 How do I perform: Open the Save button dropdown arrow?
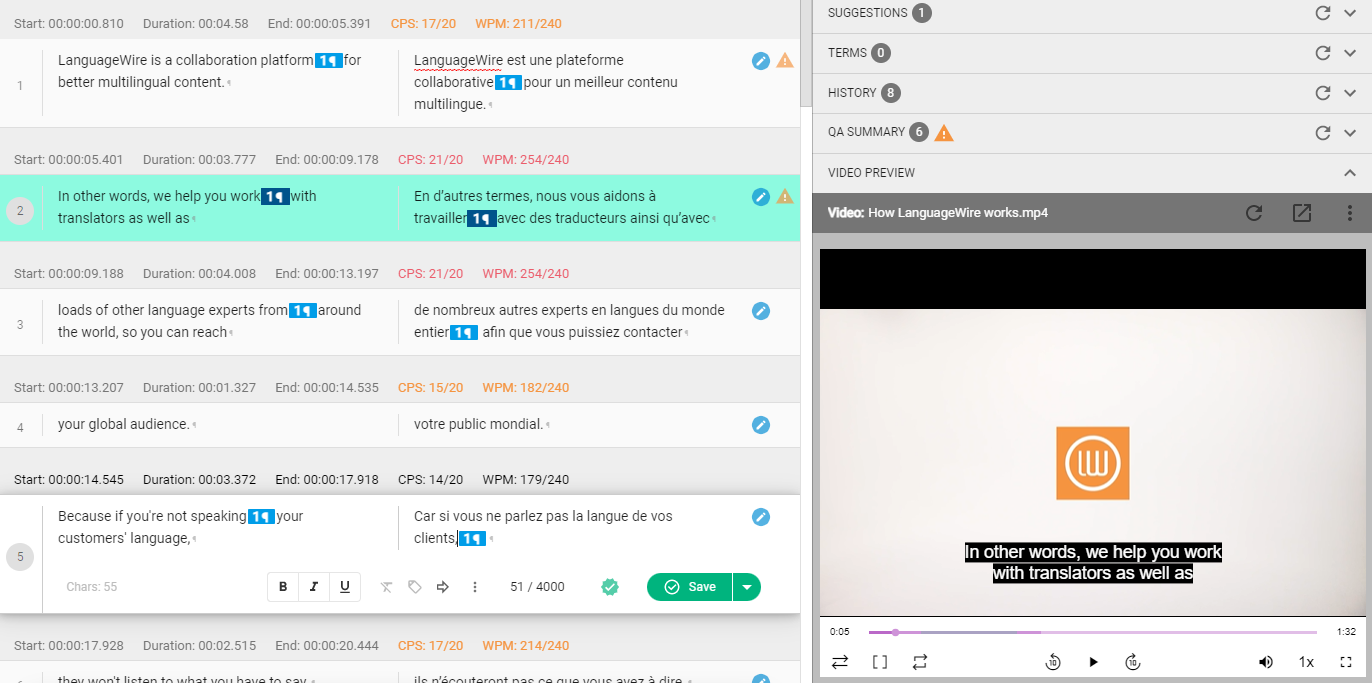point(746,587)
